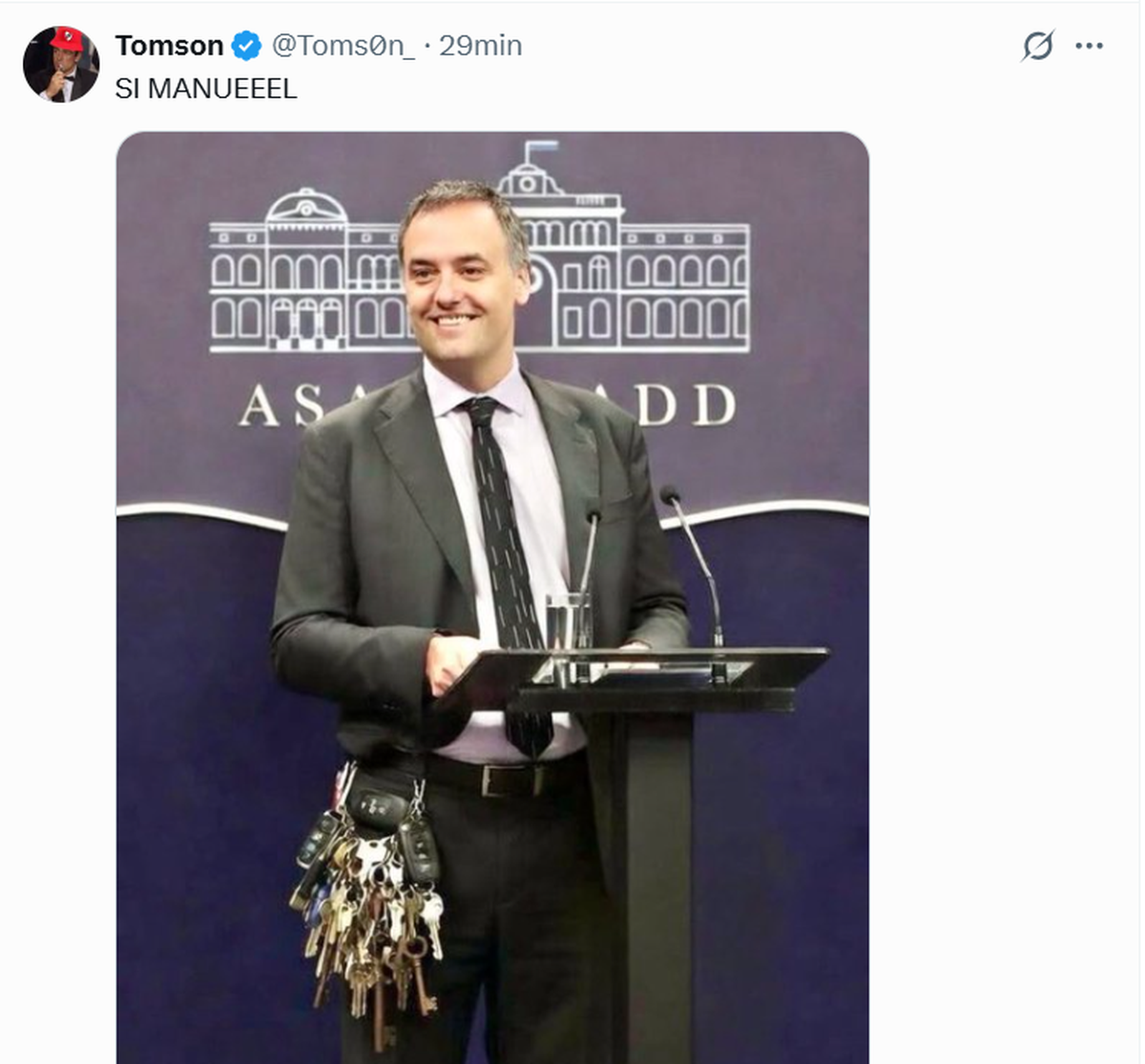This screenshot has width=1145, height=1064.
Task: Click the Grok slashed-circle icon
Action: coord(1037,46)
